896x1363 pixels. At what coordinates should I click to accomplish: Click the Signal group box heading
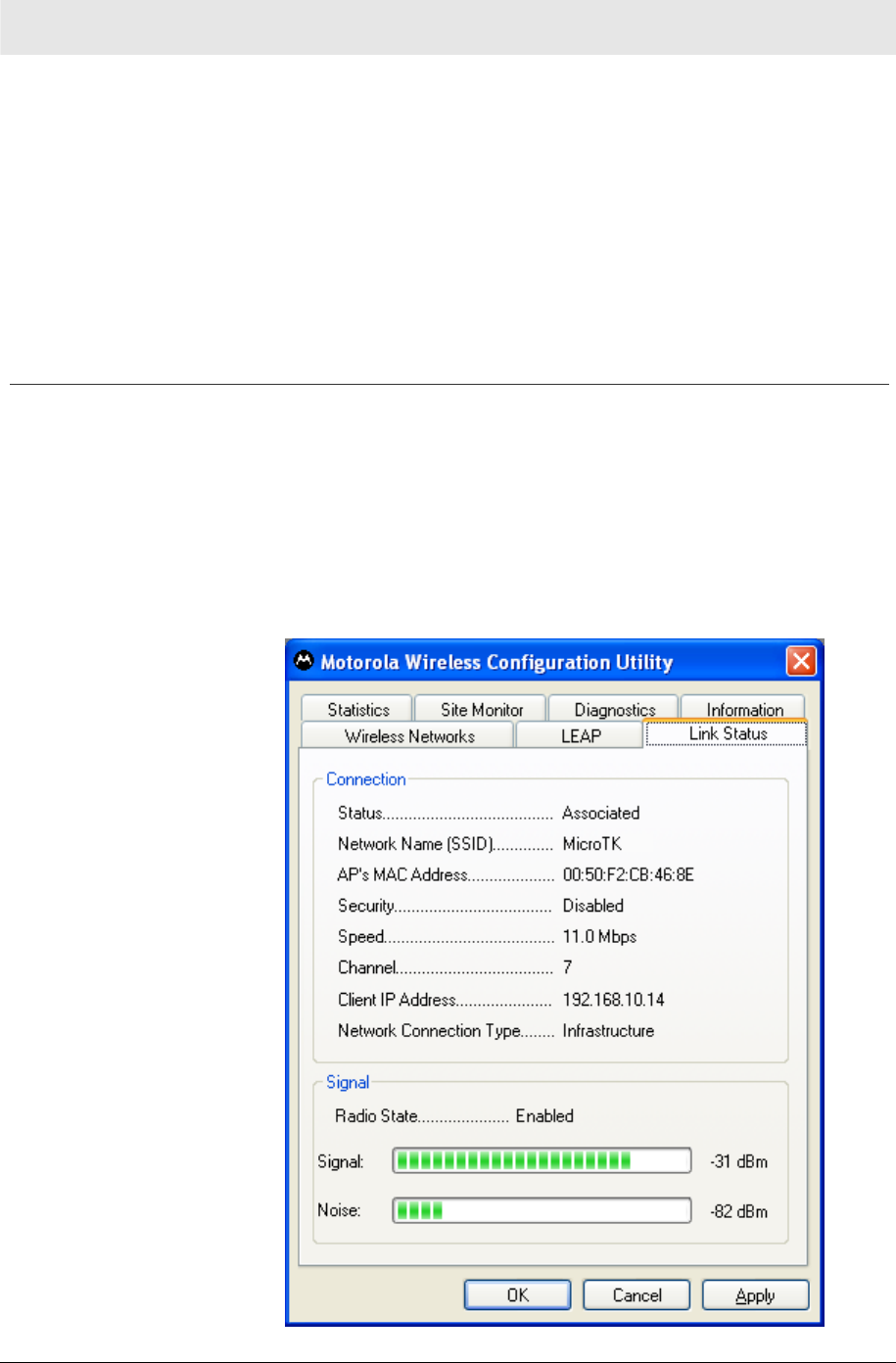(x=348, y=1082)
